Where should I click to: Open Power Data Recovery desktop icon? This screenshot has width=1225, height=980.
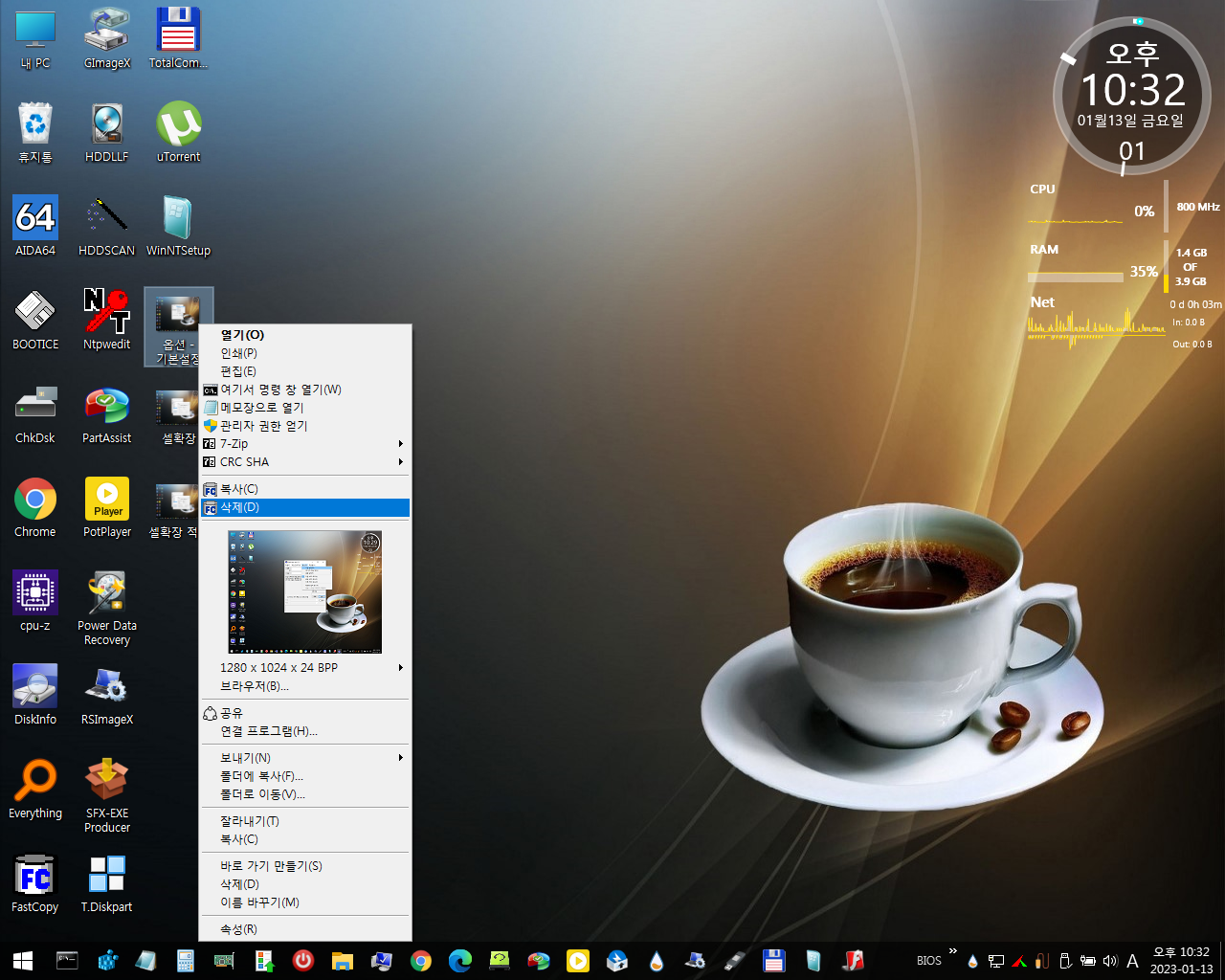107,609
